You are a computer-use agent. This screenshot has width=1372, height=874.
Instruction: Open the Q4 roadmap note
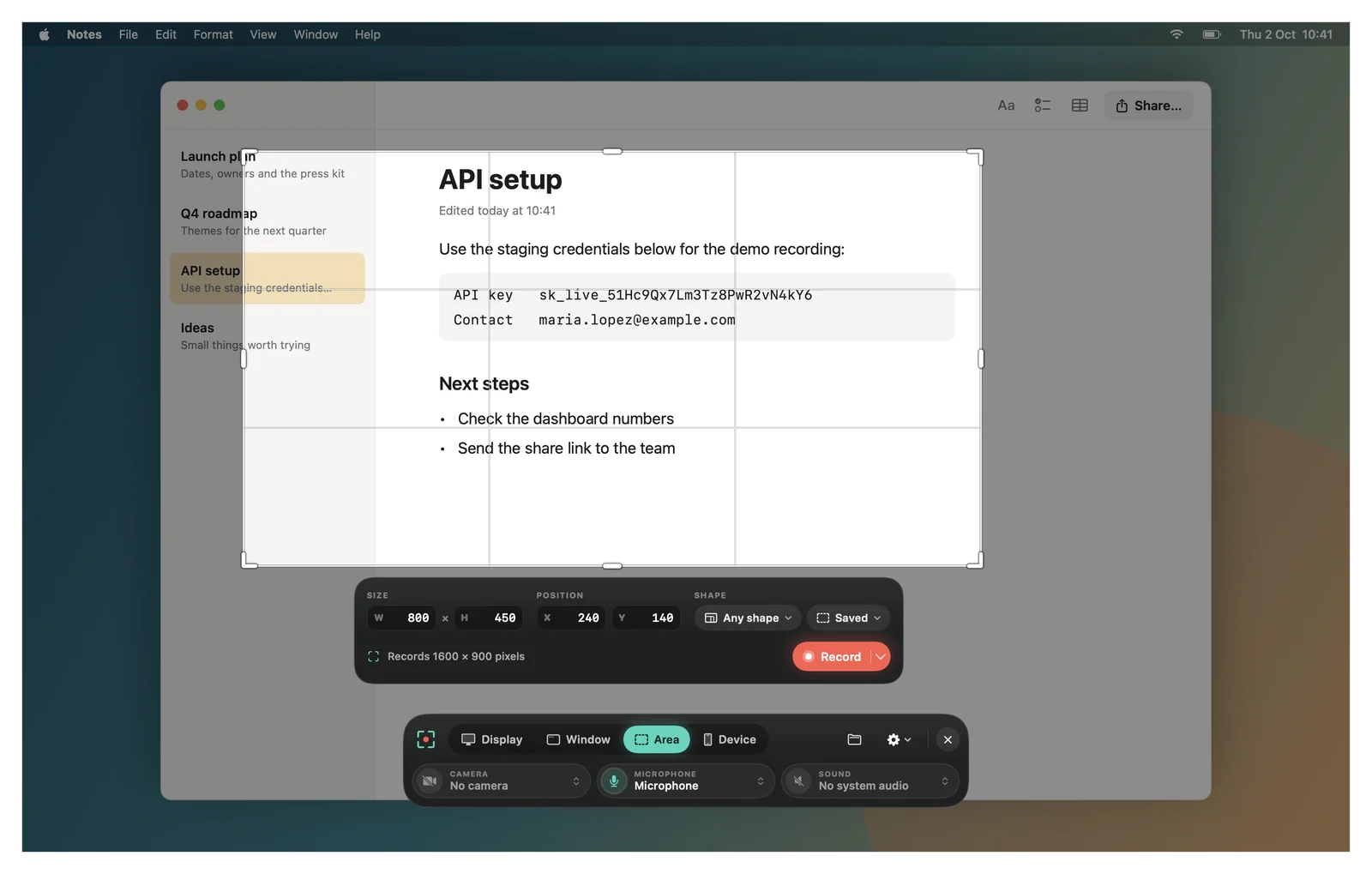(x=268, y=221)
